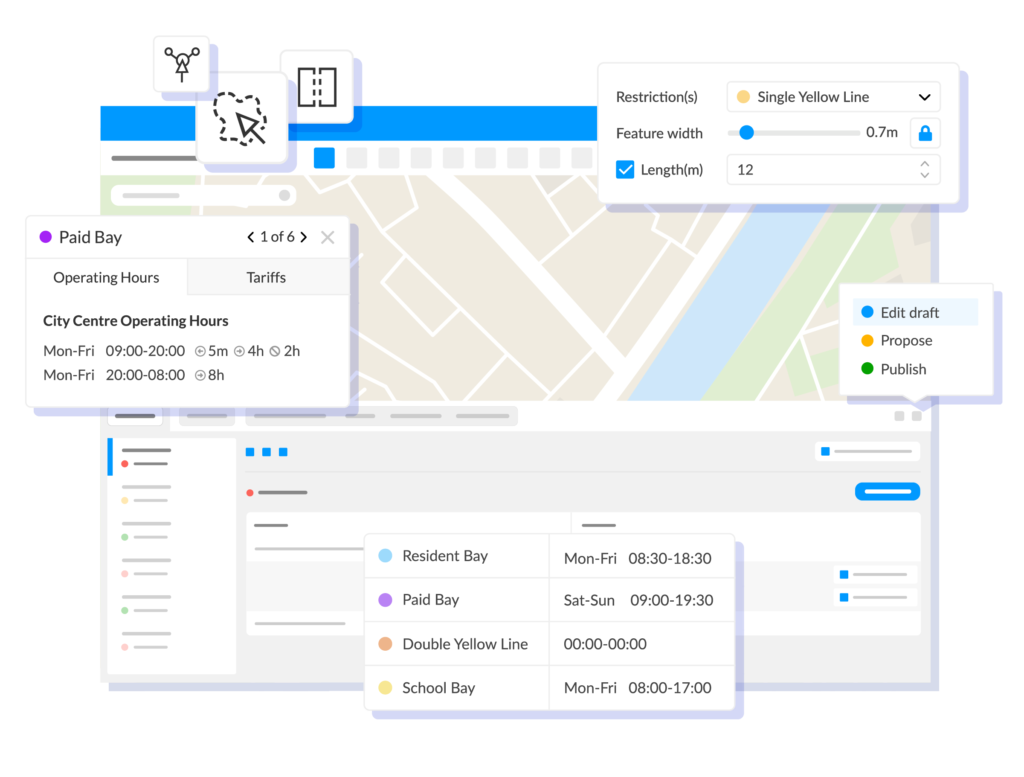Image resolution: width=1024 pixels, height=777 pixels.
Task: Click the active blue toolbar square
Action: point(324,158)
